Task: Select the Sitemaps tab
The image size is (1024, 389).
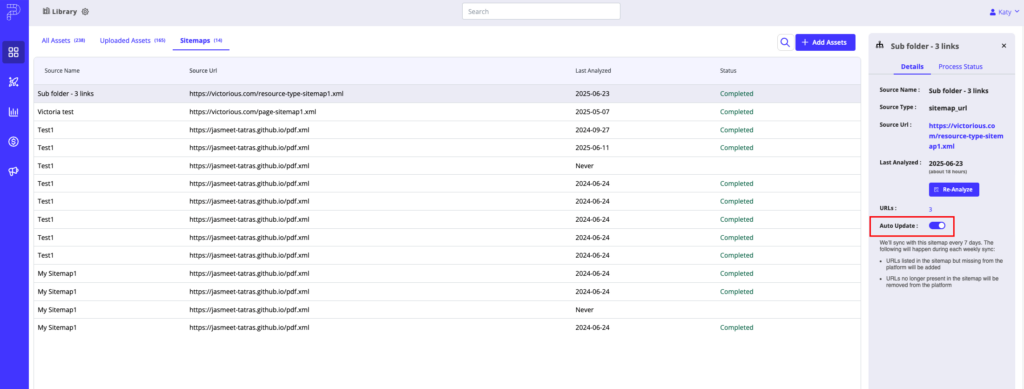Action: [x=201, y=40]
